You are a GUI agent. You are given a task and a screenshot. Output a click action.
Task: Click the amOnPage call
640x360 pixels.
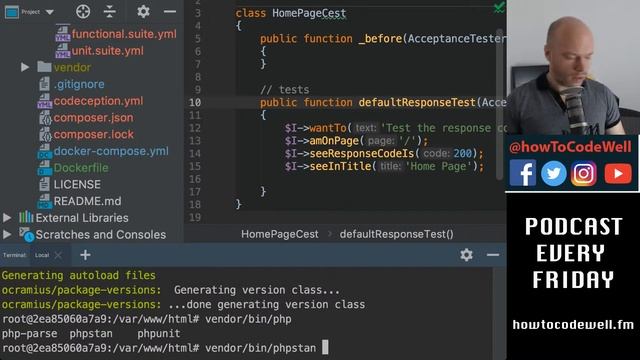pyautogui.click(x=334, y=141)
